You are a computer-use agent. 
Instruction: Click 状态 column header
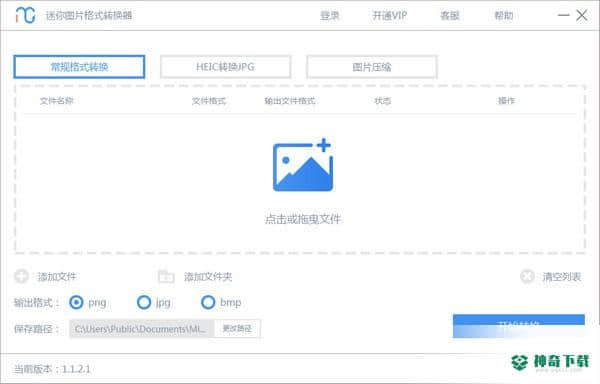click(383, 101)
